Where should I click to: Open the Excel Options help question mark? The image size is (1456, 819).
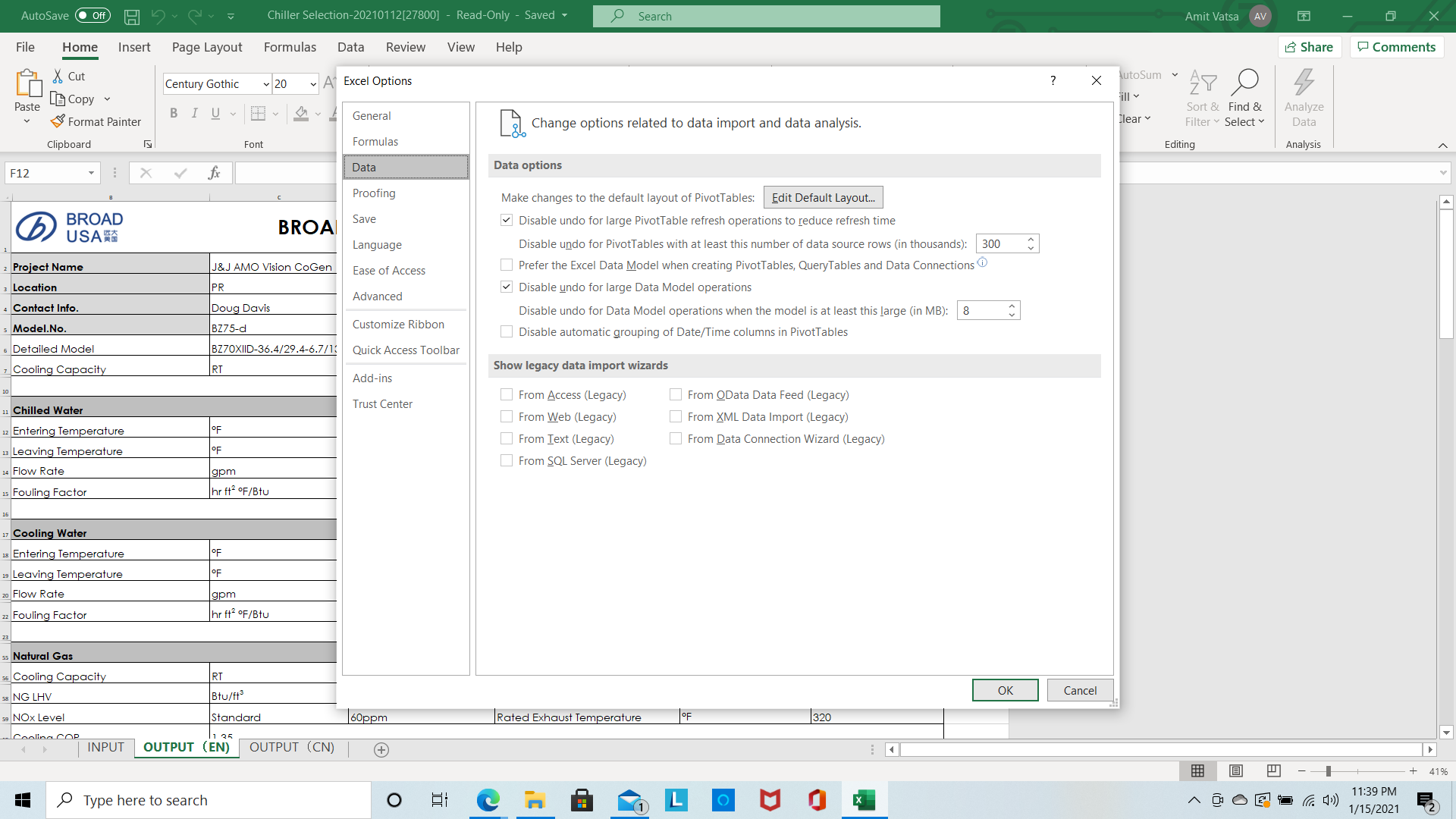(x=1053, y=80)
